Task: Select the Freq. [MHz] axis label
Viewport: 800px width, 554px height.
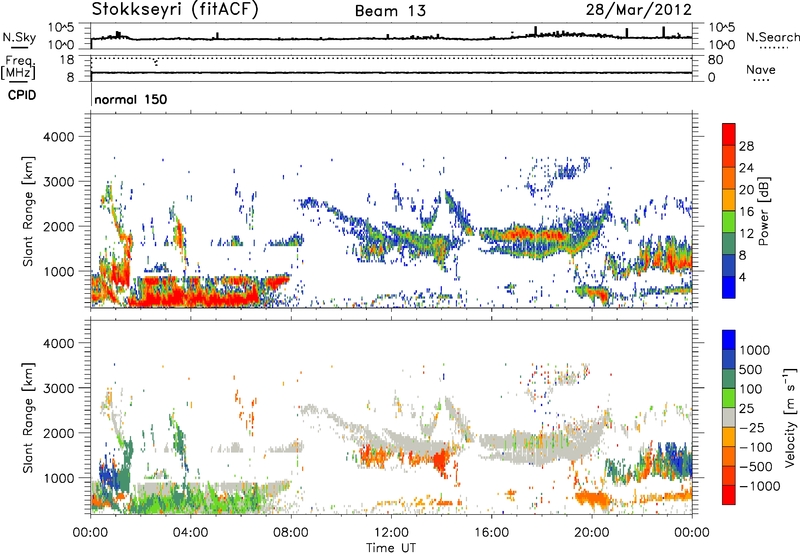Action: click(18, 67)
